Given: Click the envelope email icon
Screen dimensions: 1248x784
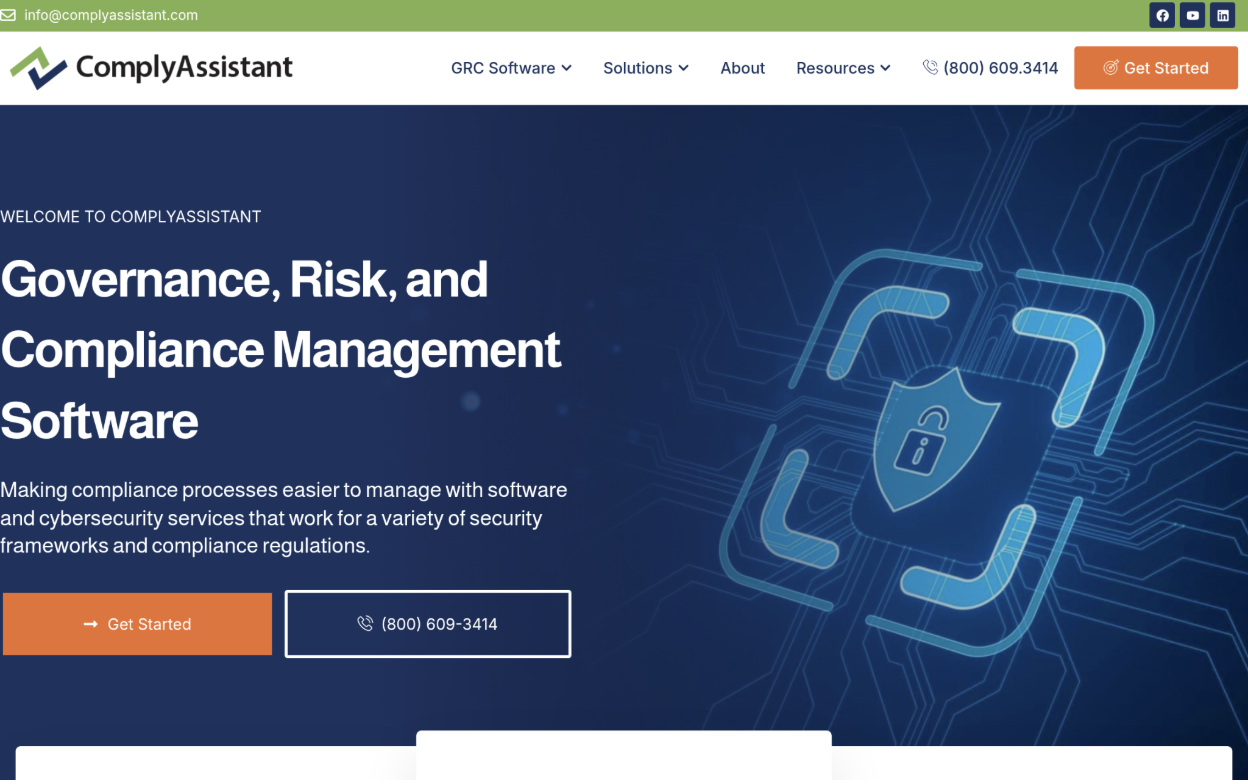Looking at the screenshot, I should pos(8,15).
